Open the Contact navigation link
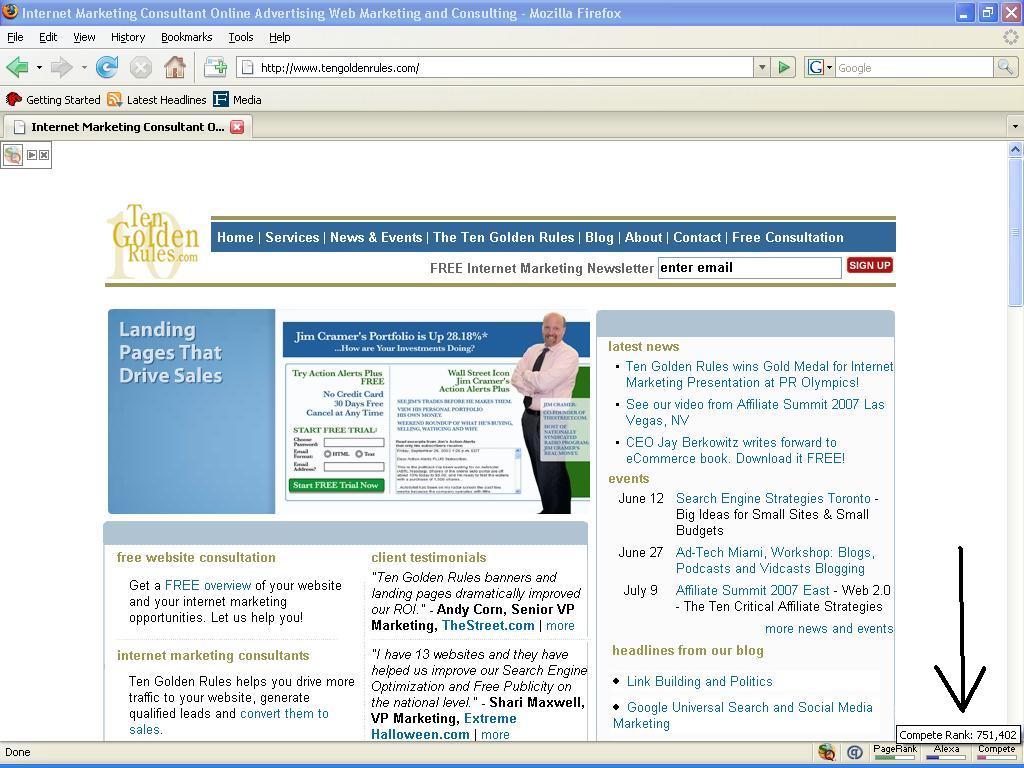 [697, 237]
